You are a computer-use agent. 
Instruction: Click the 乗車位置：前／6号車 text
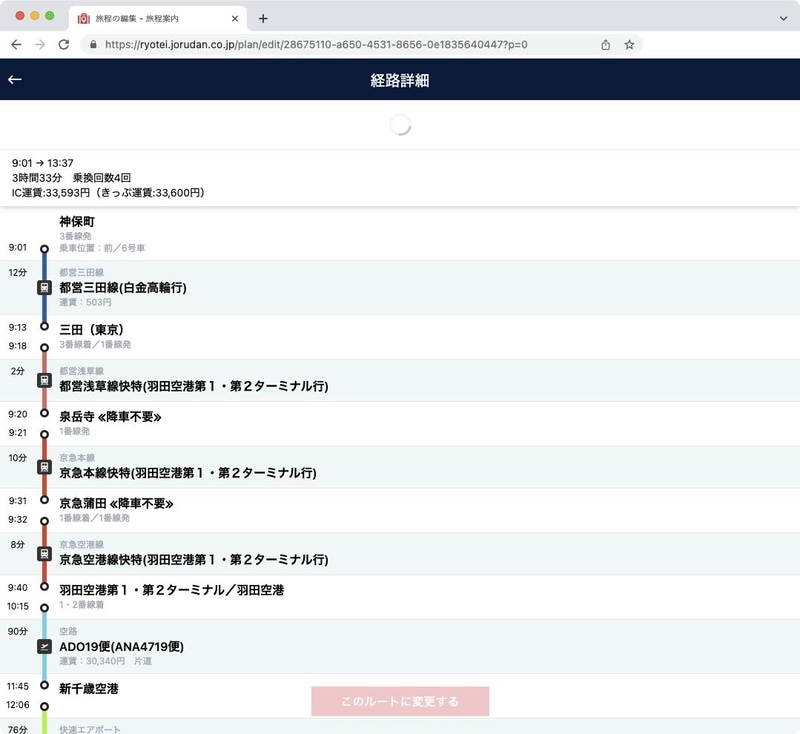[102, 248]
